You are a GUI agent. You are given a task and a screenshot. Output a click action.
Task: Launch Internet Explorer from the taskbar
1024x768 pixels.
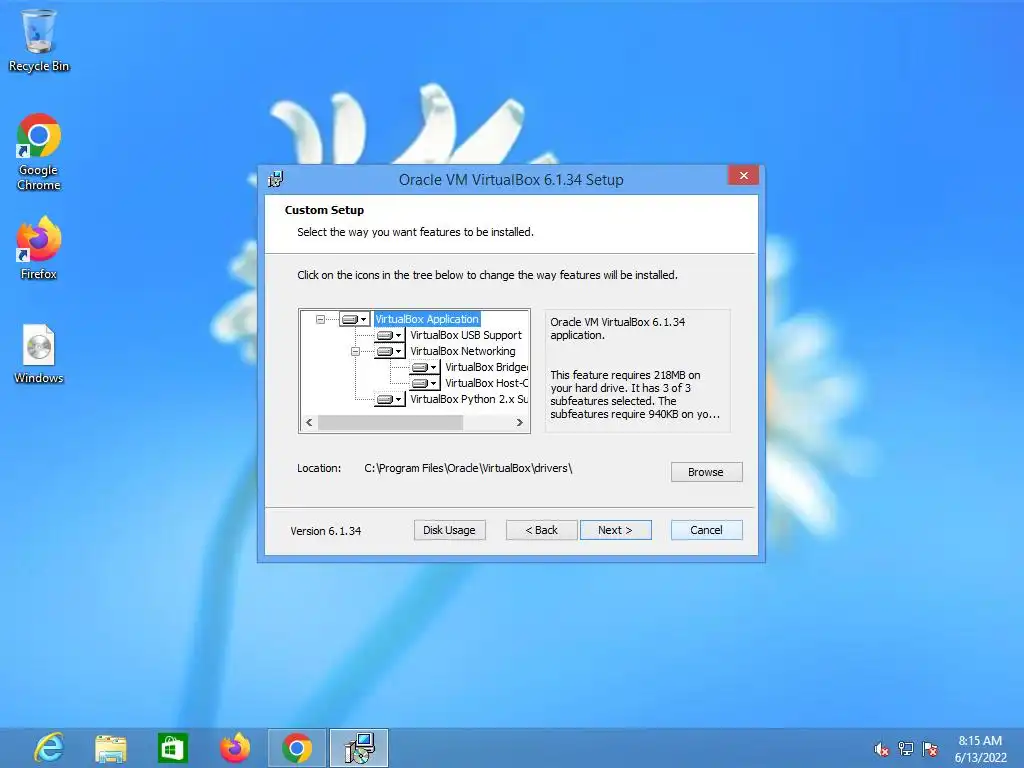(49, 748)
